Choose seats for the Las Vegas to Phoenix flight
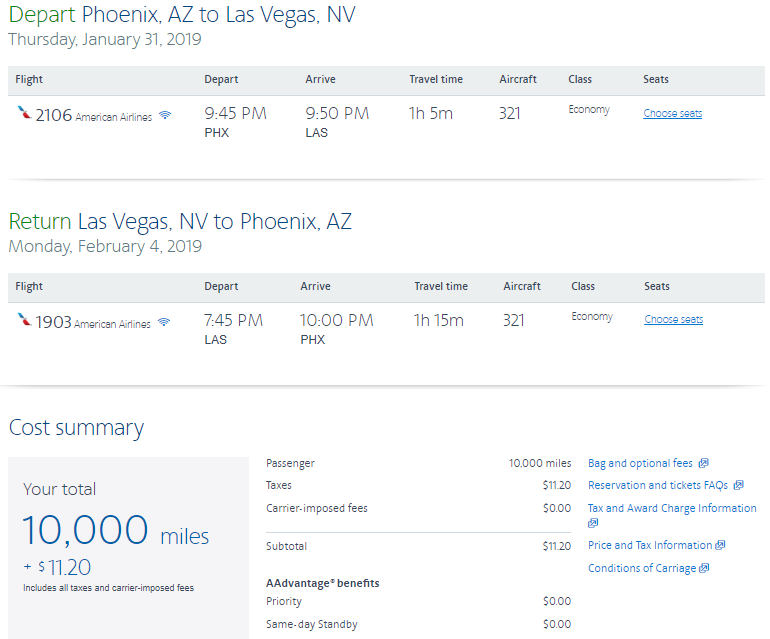The height and width of the screenshot is (639, 770). coord(673,320)
